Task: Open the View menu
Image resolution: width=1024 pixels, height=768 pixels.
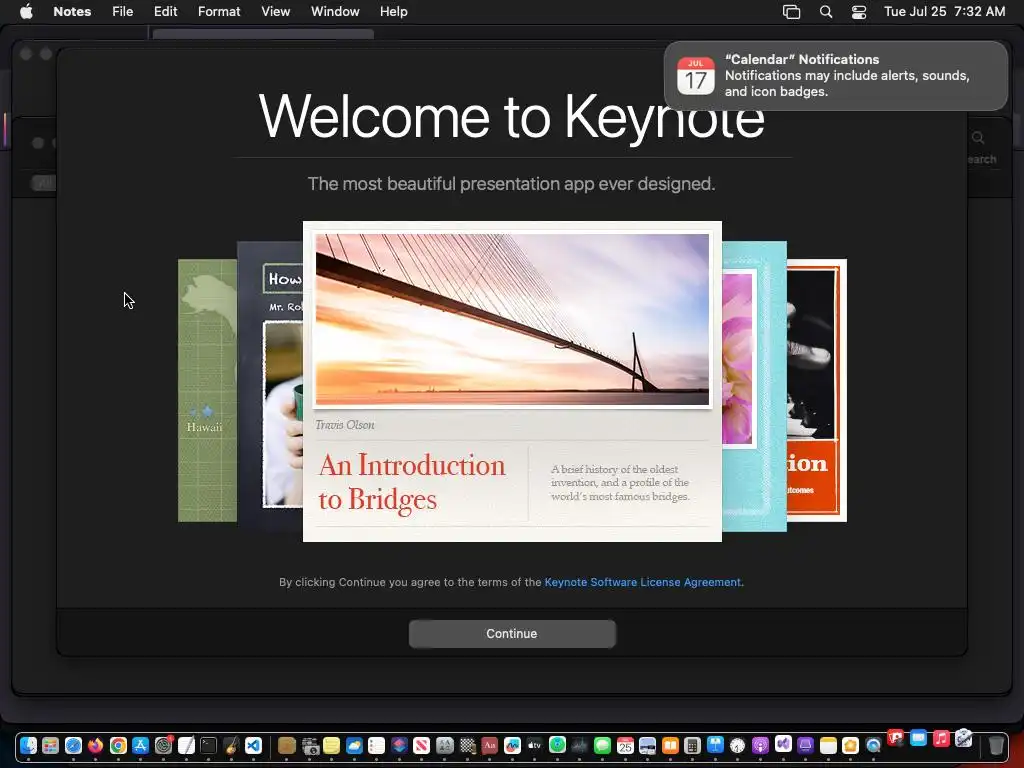Action: 276,12
